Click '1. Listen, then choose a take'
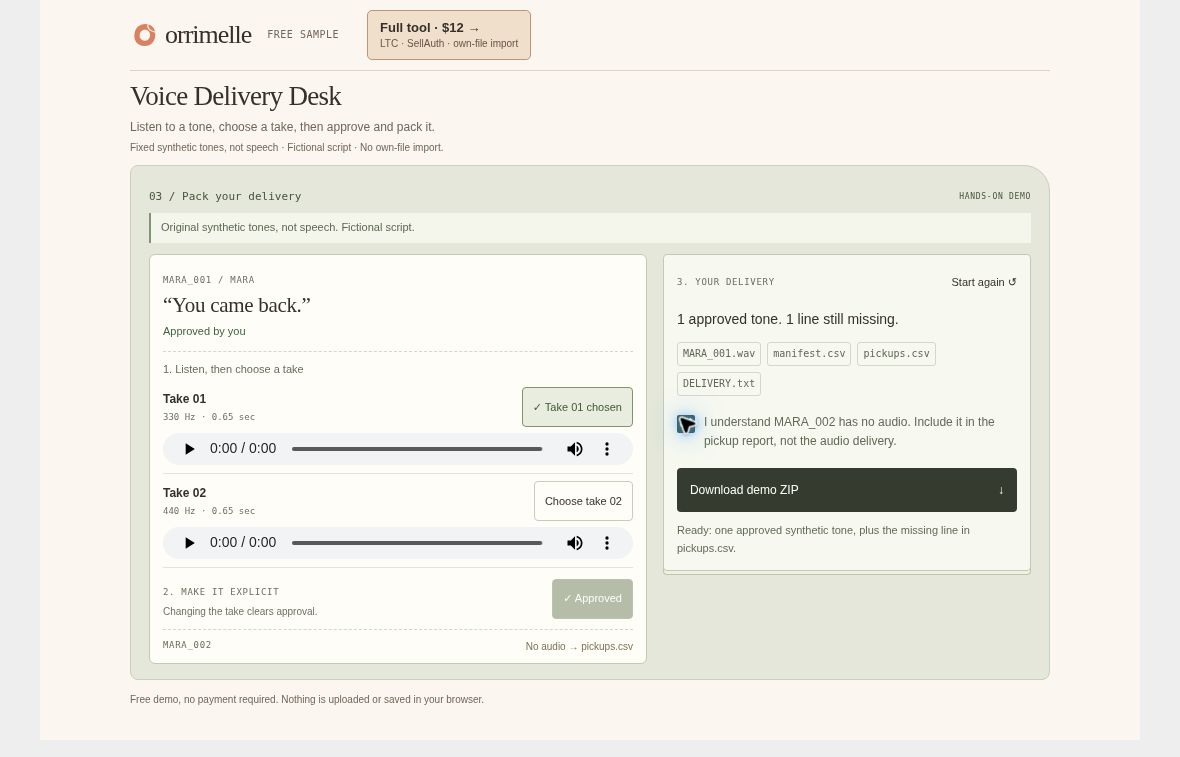 click(233, 369)
